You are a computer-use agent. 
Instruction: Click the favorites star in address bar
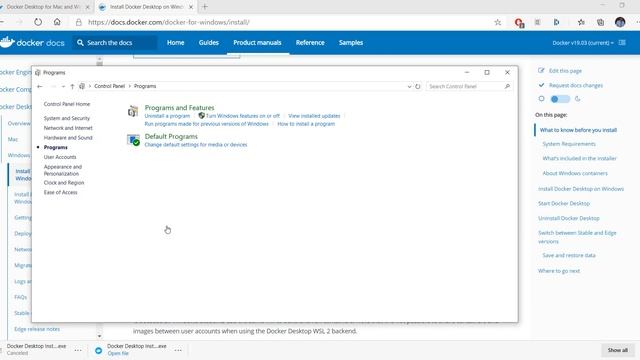(498, 22)
